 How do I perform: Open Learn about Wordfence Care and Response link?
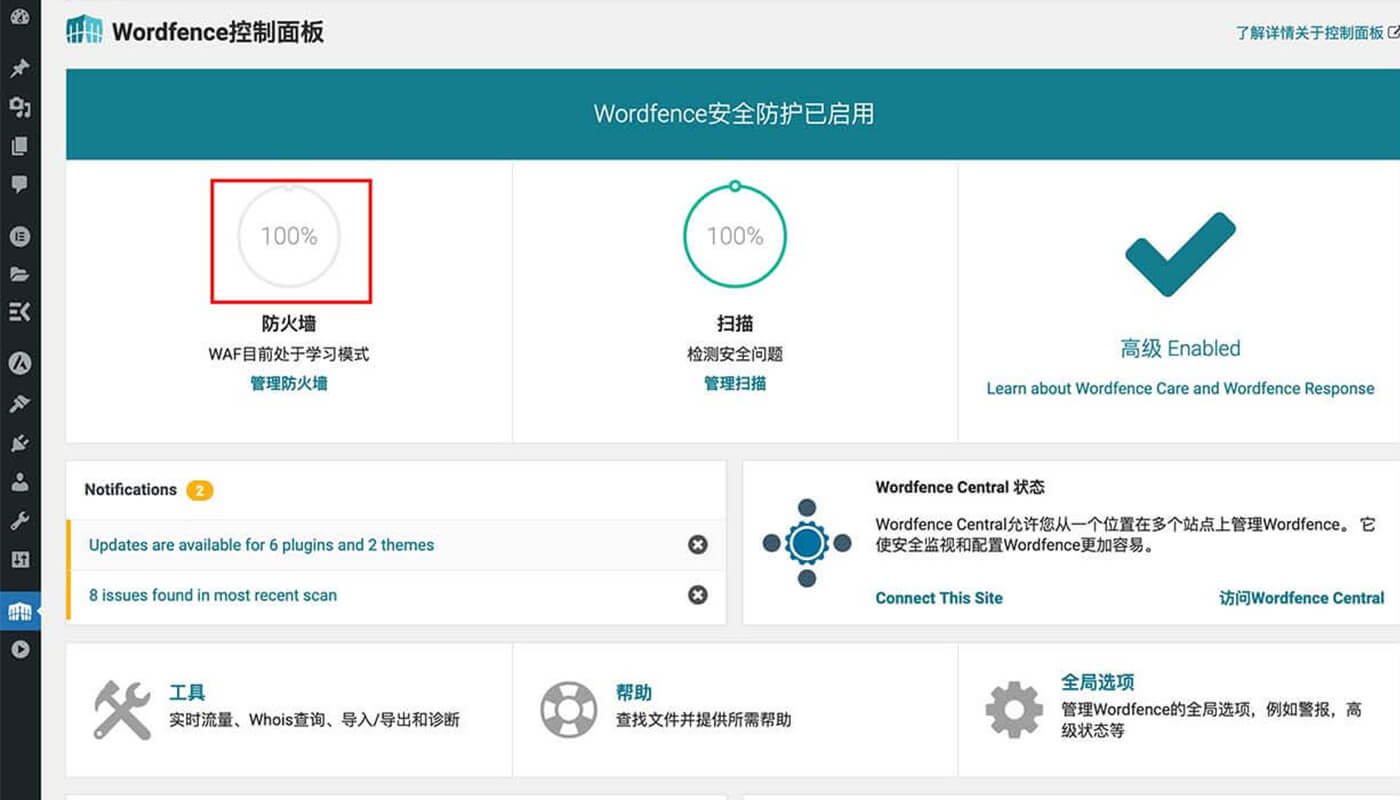[1180, 388]
